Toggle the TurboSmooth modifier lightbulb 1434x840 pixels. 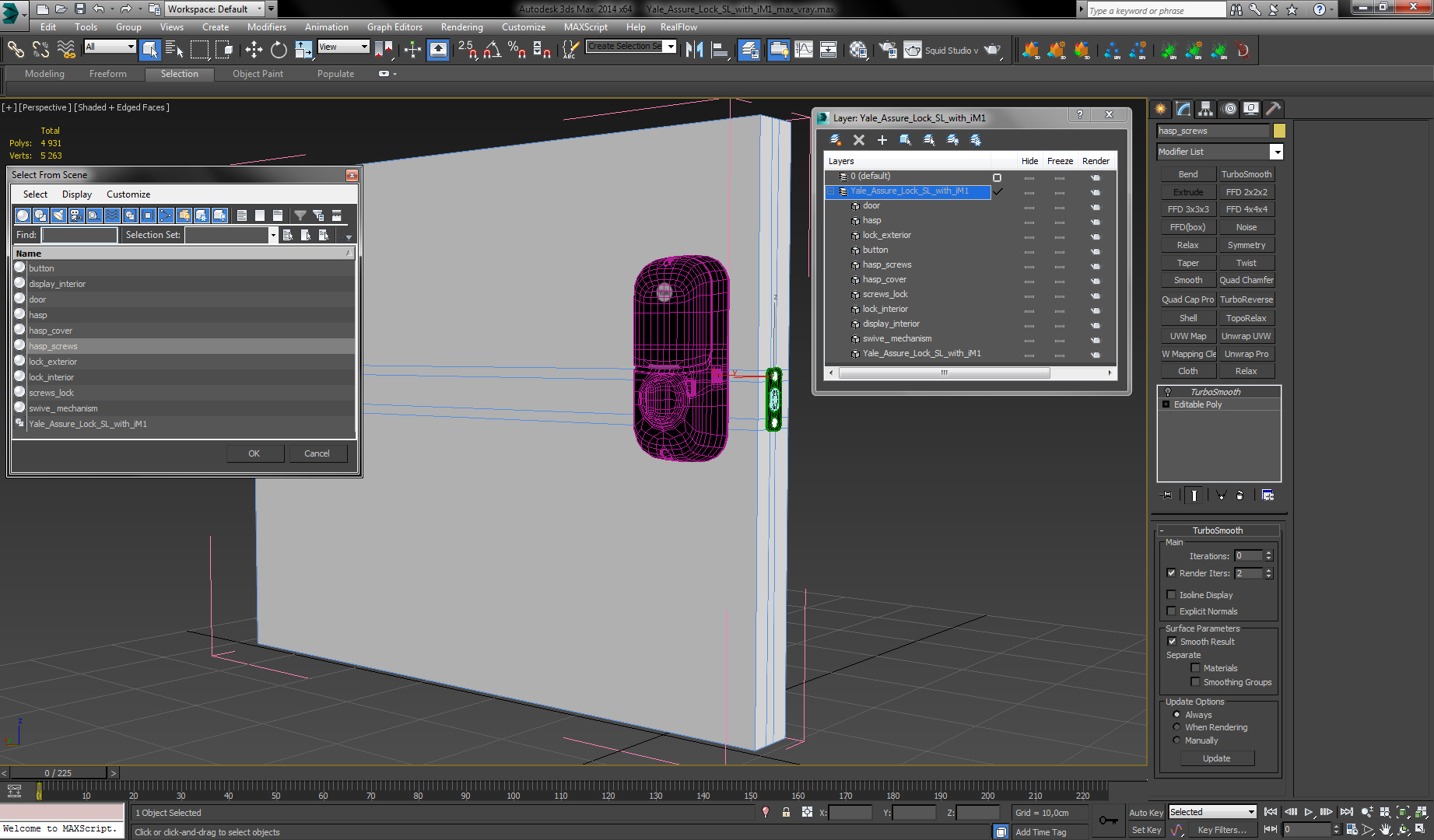coord(1167,392)
